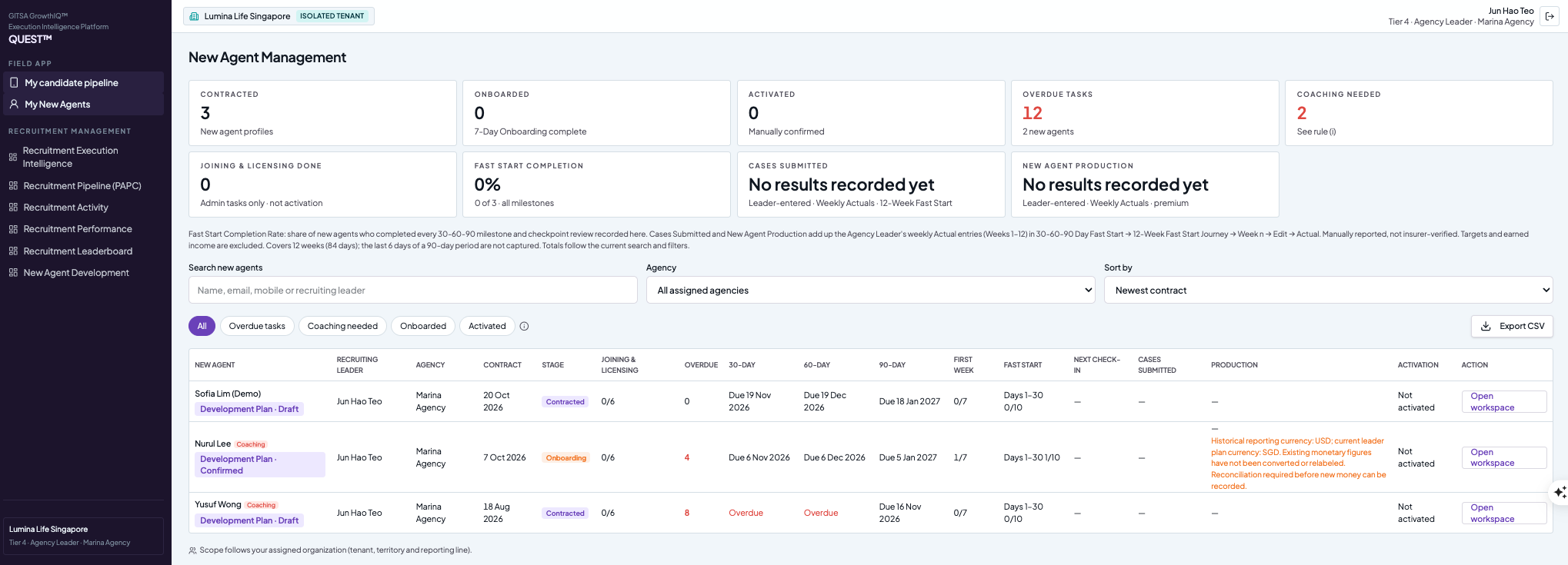Click the scope people icon below the table

192,550
